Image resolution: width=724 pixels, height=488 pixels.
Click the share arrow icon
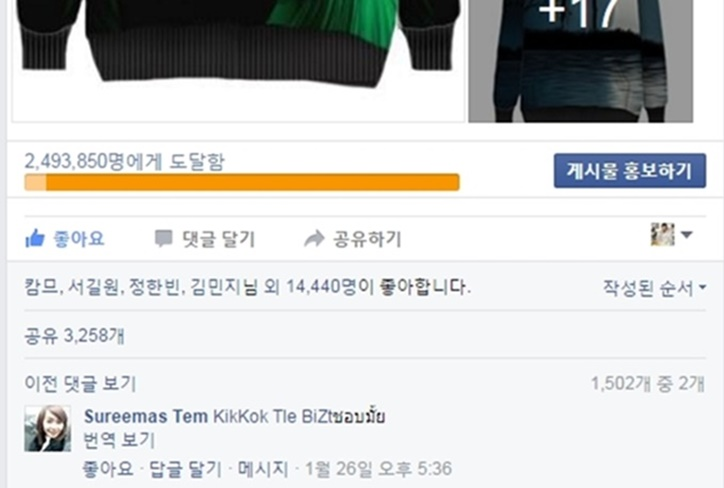click(314, 239)
